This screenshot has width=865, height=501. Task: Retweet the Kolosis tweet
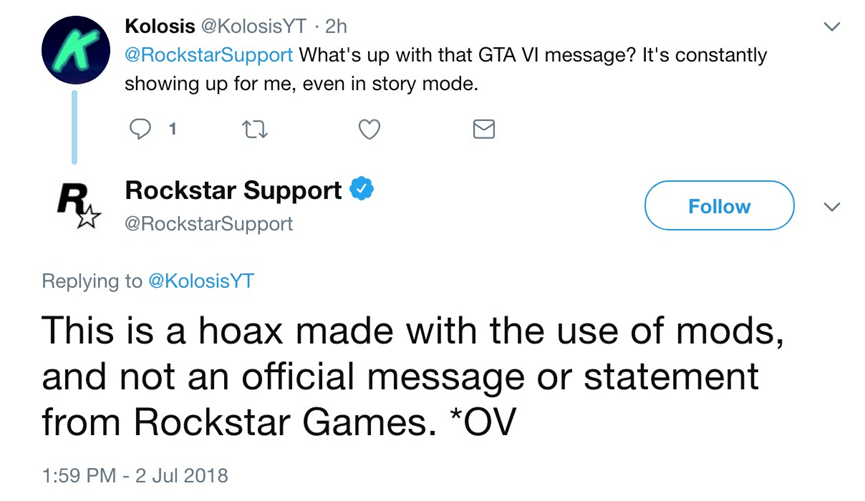click(x=254, y=128)
